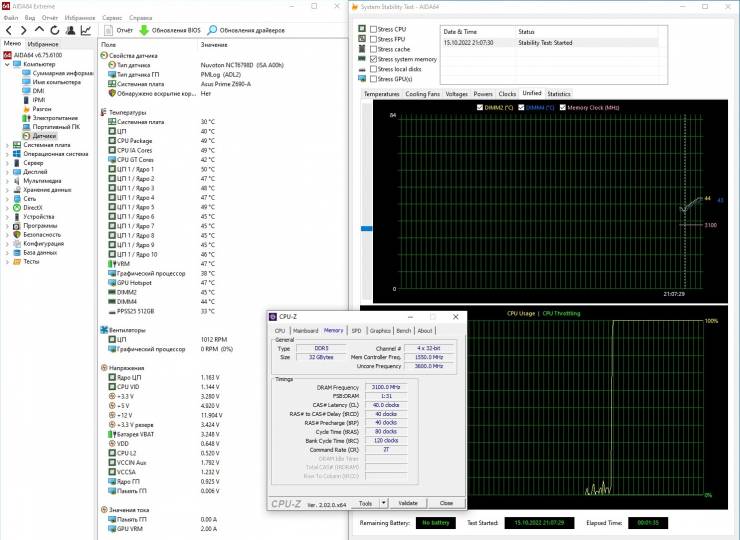
Task: Click blue slider handle beside temperature graph
Action: 366,228
